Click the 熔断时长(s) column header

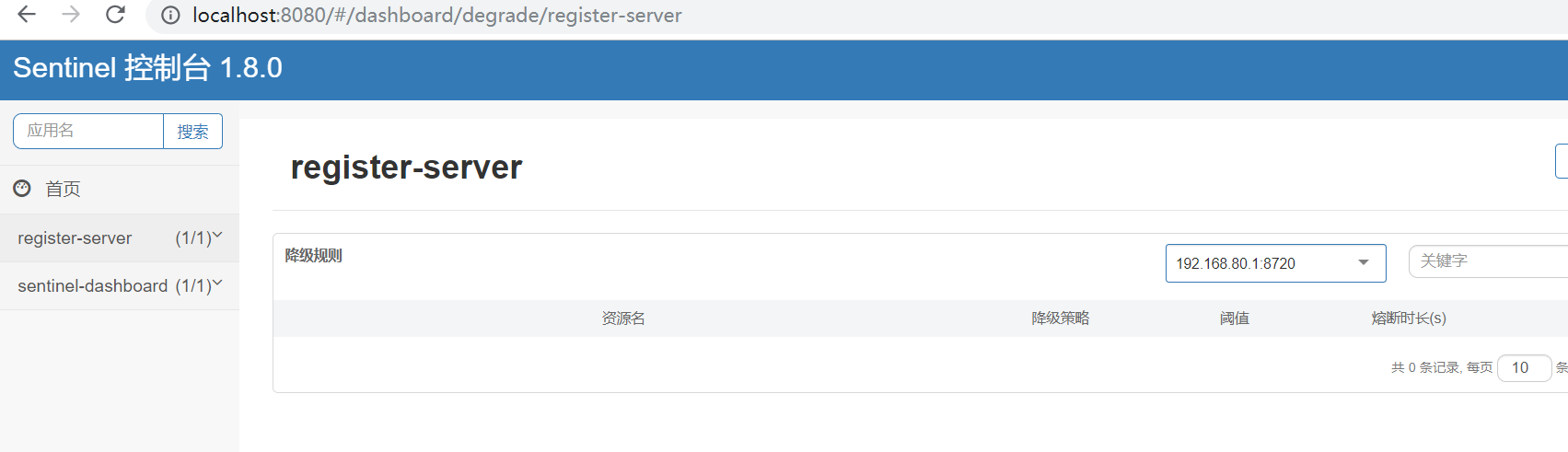click(x=1409, y=319)
